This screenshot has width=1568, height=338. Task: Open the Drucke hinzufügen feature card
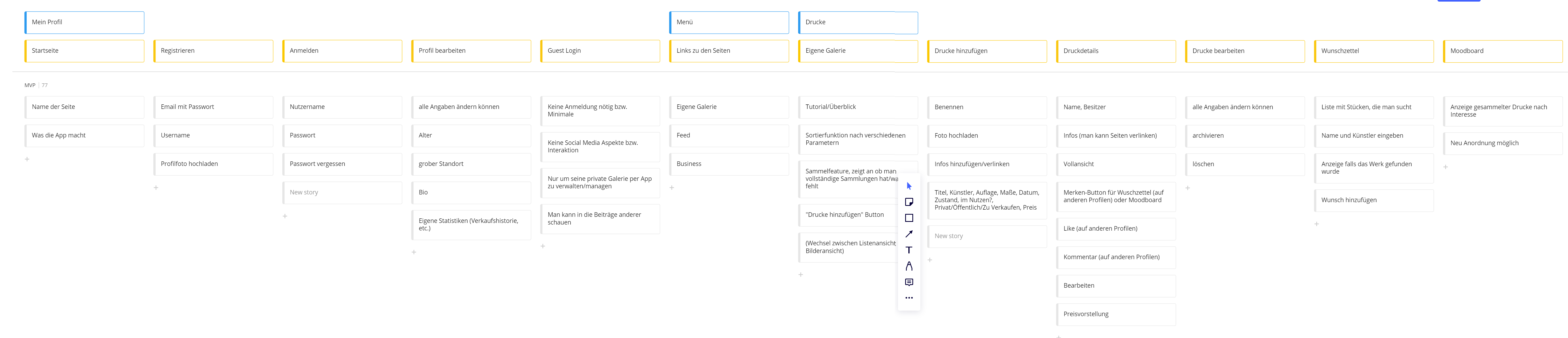click(987, 51)
